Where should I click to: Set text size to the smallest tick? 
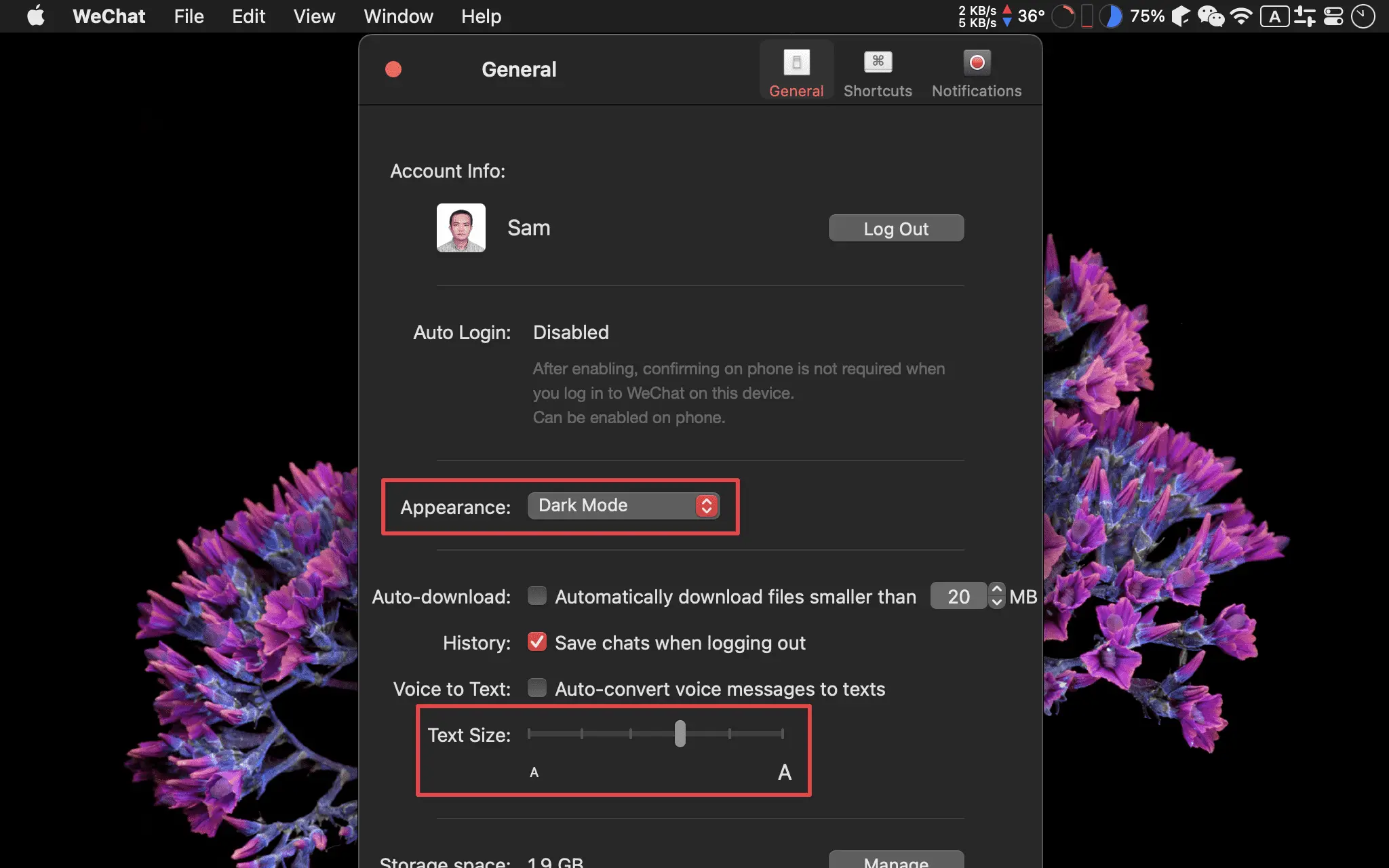pos(529,734)
